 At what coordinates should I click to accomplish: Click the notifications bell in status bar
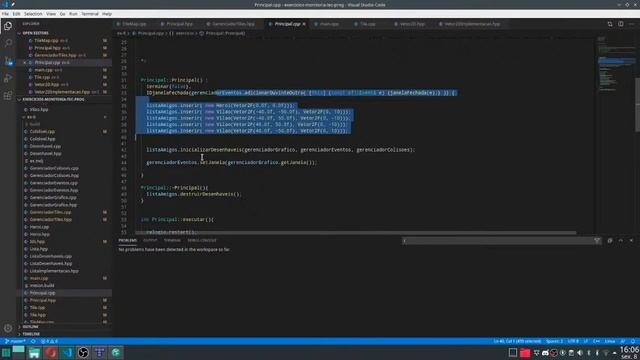[633, 341]
